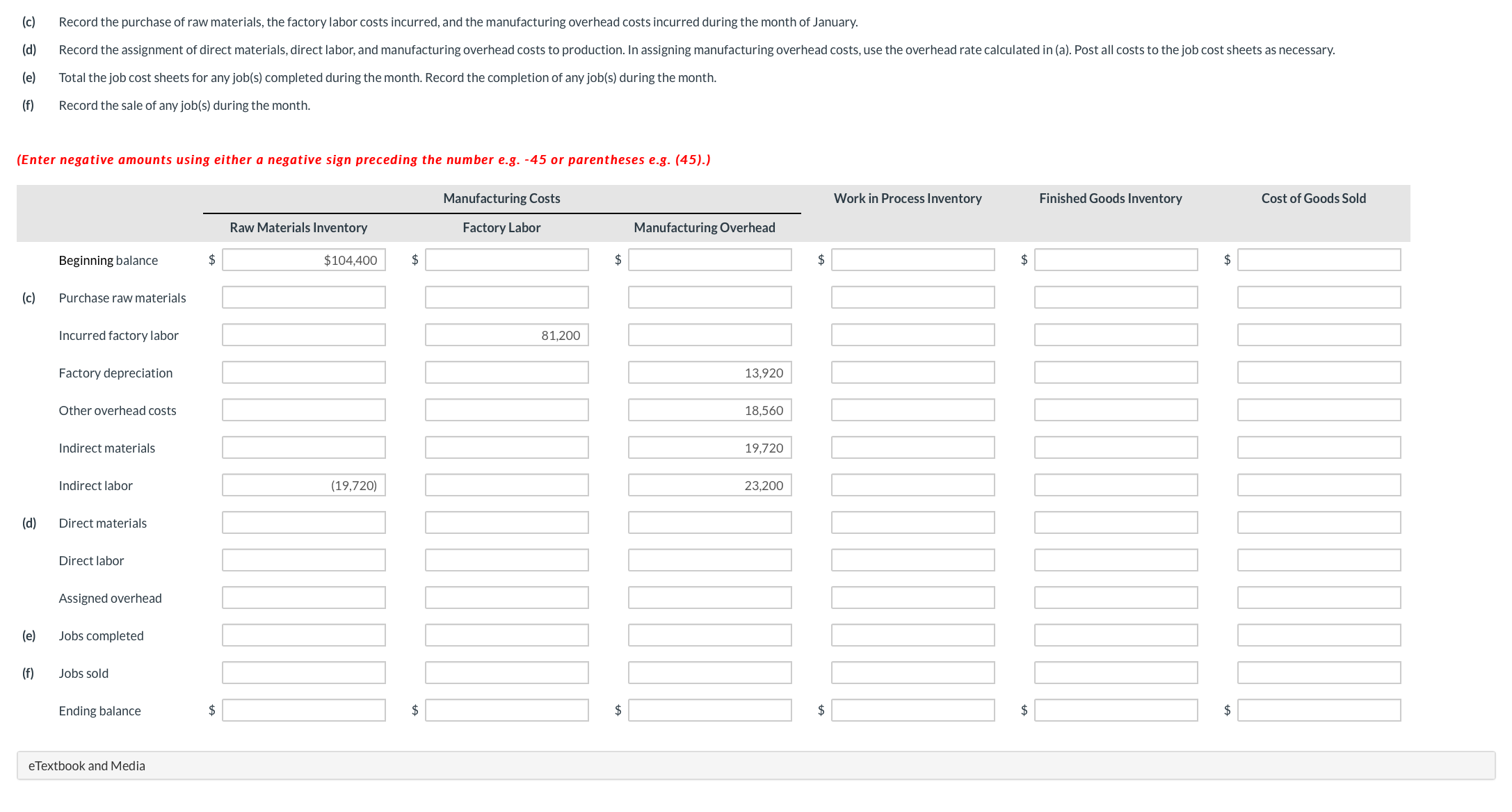Click the Finished Goods Inventory beginning balance field
The image size is (1512, 812).
[x=1116, y=260]
